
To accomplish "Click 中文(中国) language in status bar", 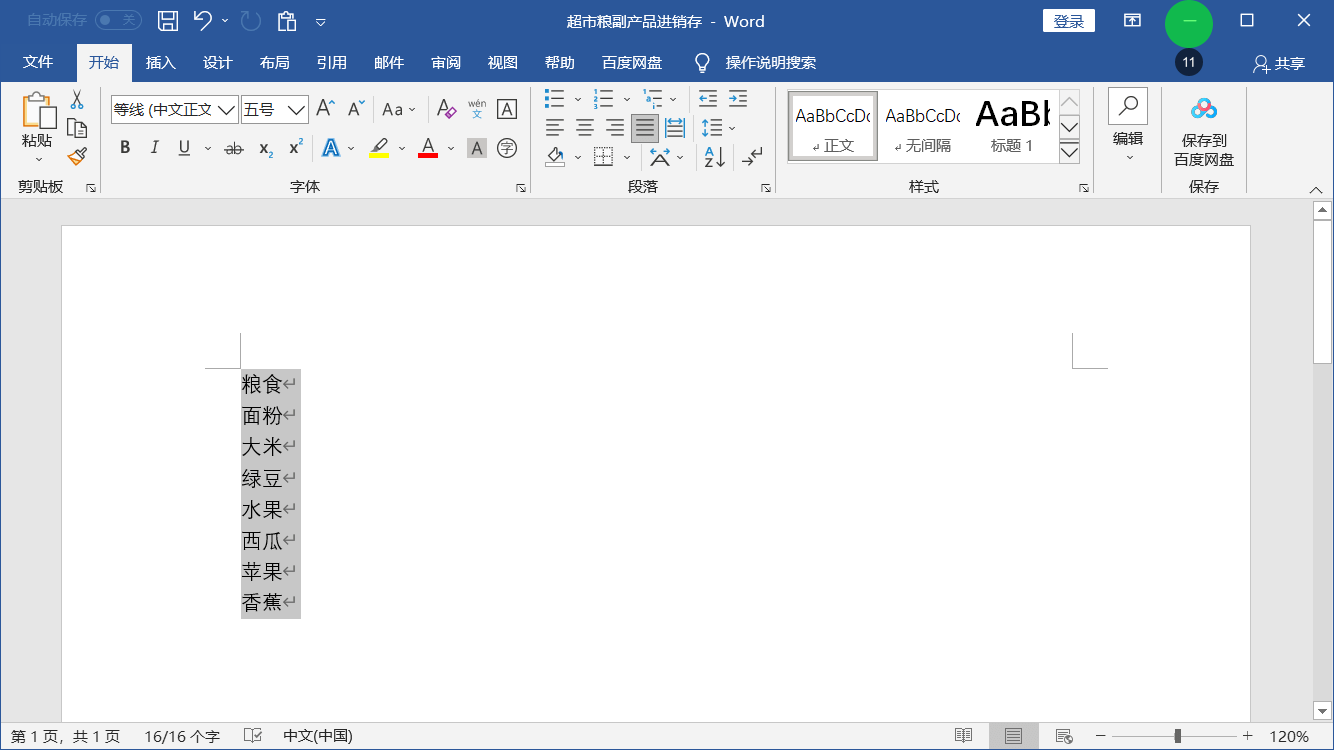I will click(x=318, y=736).
